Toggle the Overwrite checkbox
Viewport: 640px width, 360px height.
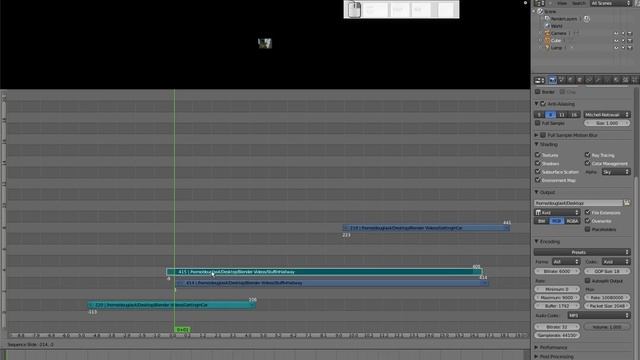point(587,221)
